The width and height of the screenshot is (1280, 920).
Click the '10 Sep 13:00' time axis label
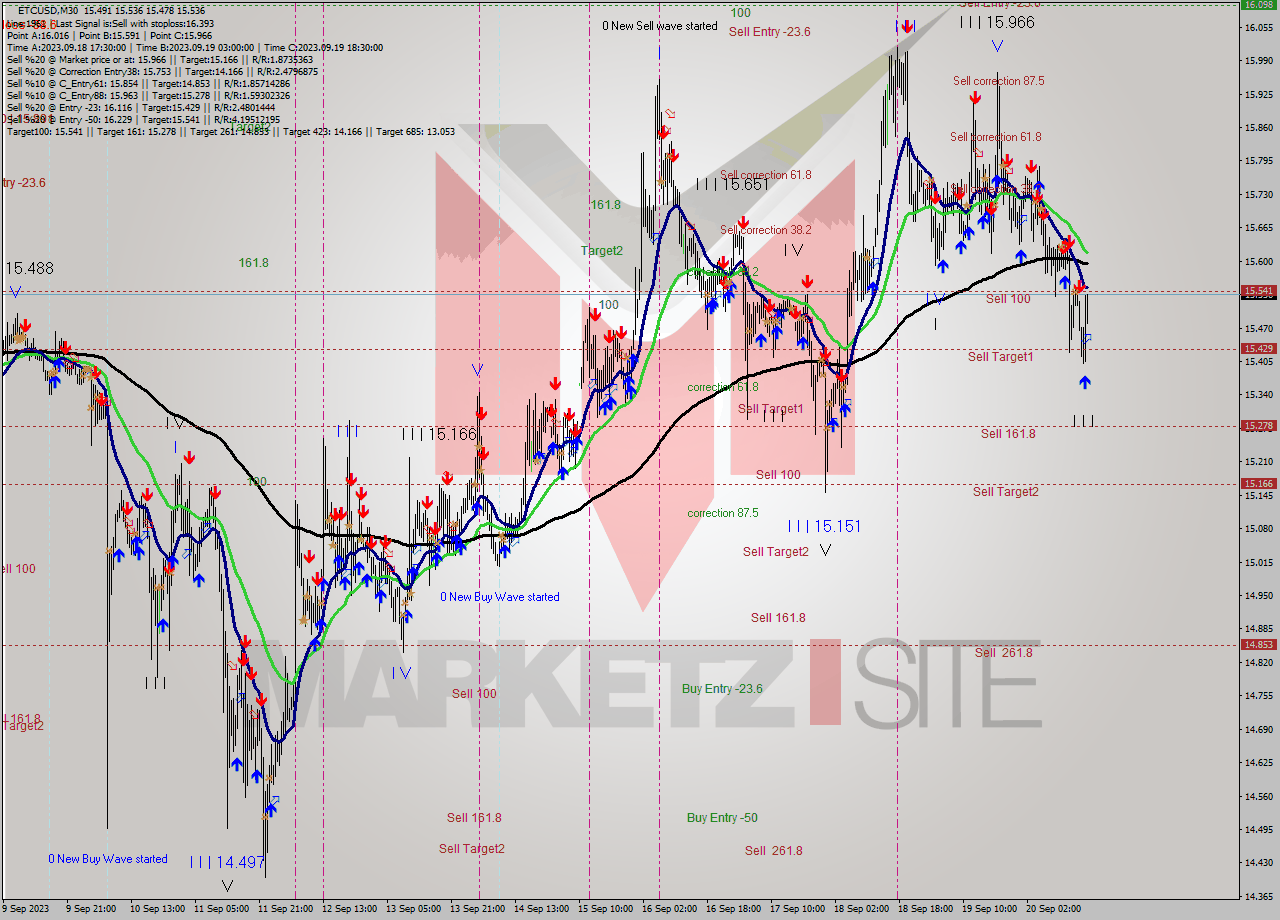[158, 909]
